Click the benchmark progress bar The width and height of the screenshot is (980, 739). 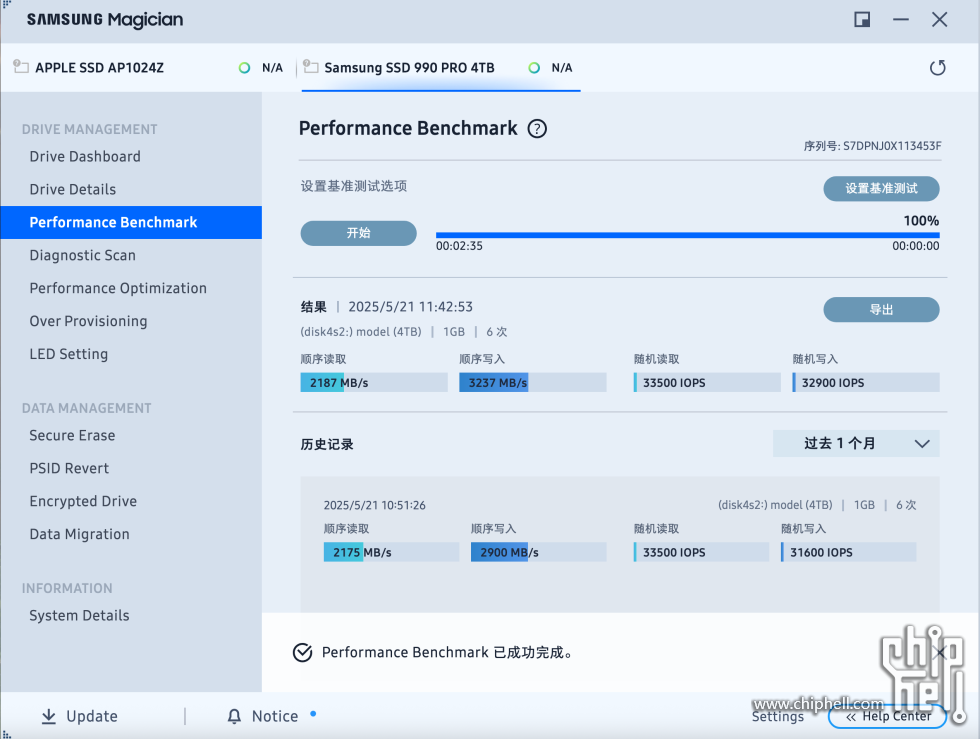[688, 235]
